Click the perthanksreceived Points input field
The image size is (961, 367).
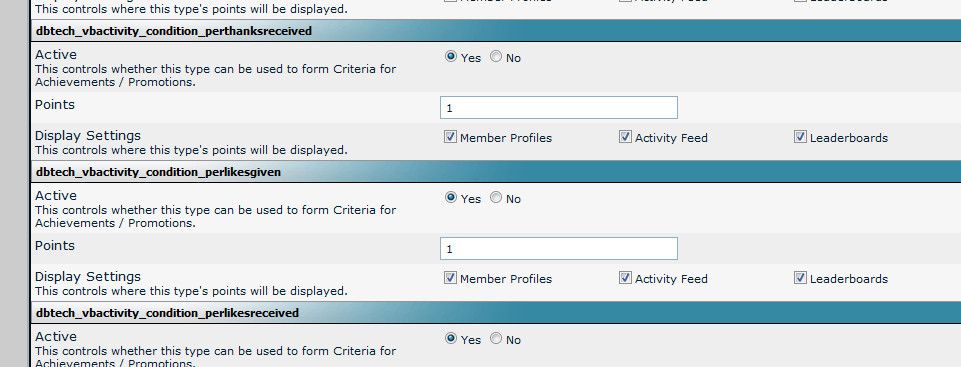click(x=558, y=108)
